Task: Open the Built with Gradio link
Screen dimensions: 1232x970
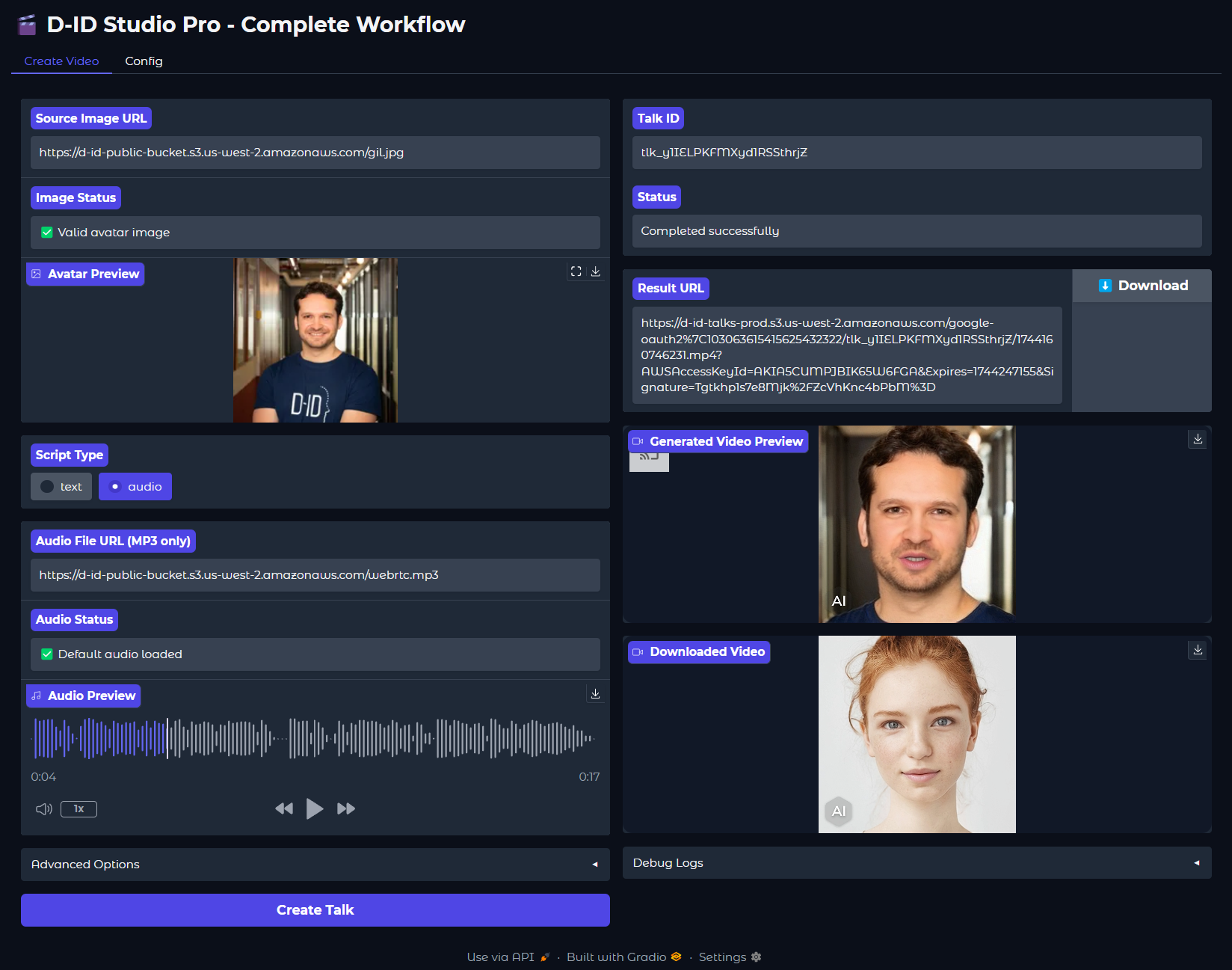Action: point(624,957)
